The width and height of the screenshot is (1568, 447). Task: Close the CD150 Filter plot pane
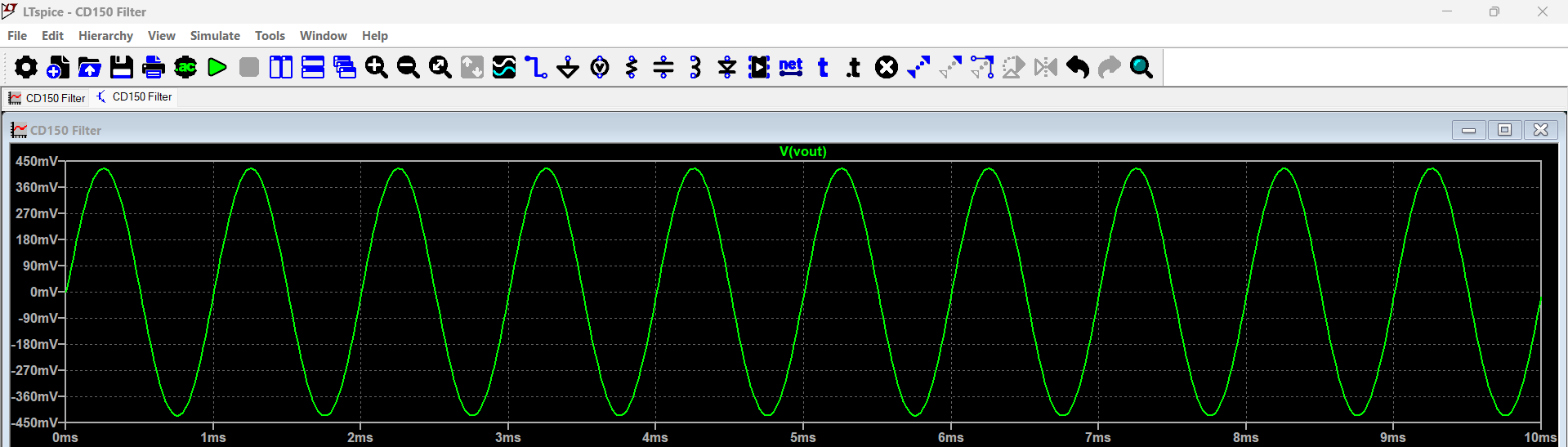[x=1540, y=130]
